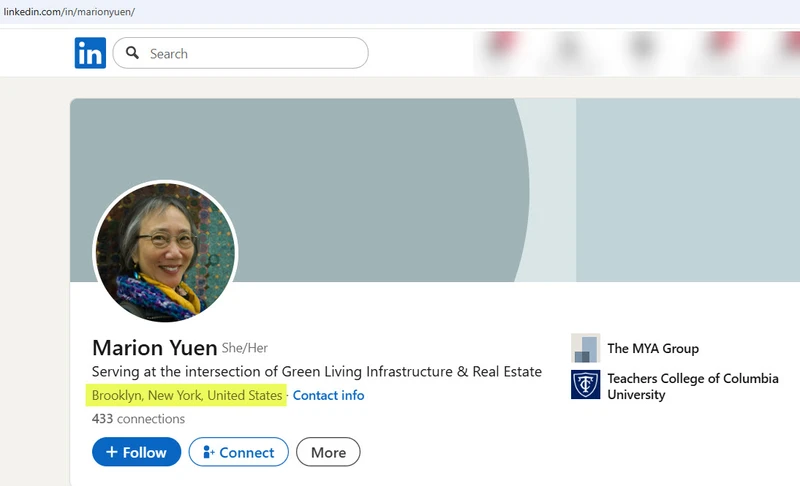This screenshot has width=800, height=486.
Task: View the 433 connections link
Action: pos(138,419)
